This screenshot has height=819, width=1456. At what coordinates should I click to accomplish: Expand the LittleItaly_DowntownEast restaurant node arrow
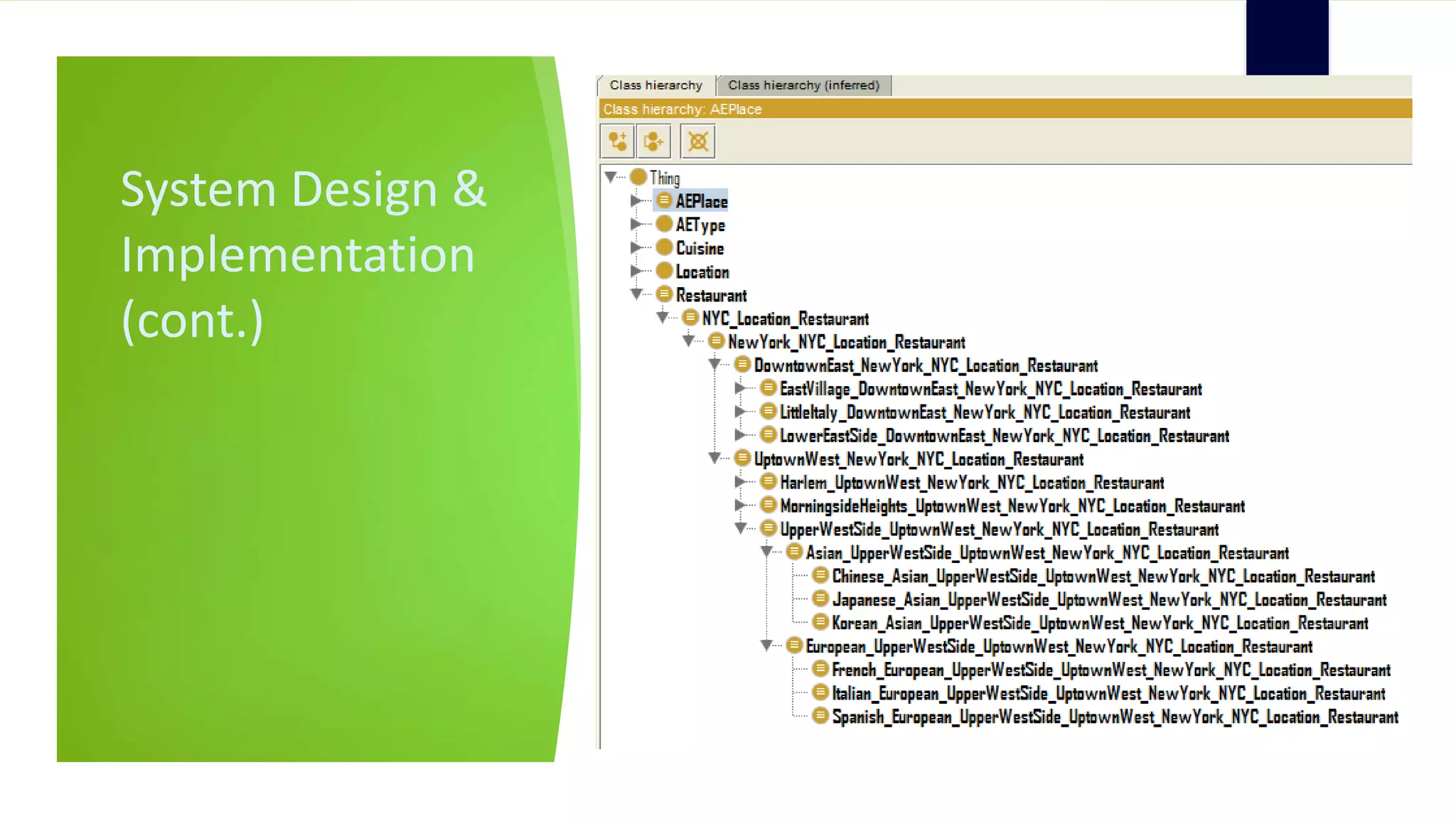[740, 412]
